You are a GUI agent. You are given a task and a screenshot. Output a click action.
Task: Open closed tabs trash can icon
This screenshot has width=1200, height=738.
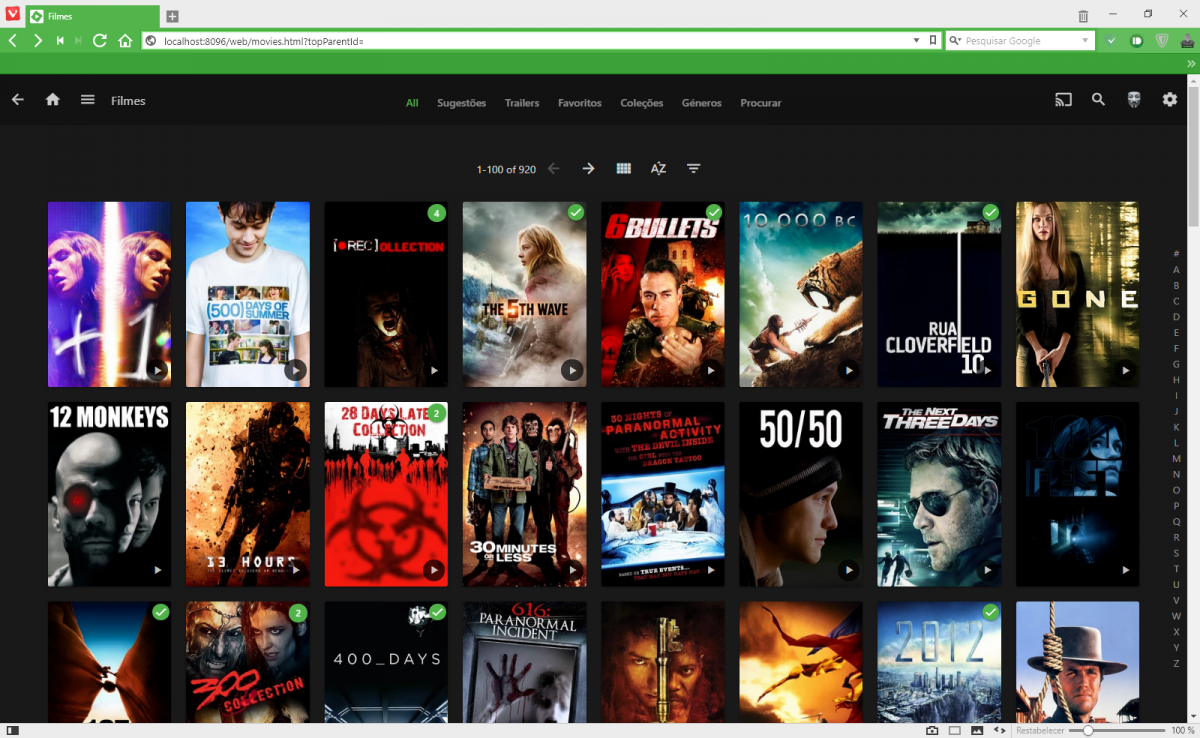coord(1083,16)
